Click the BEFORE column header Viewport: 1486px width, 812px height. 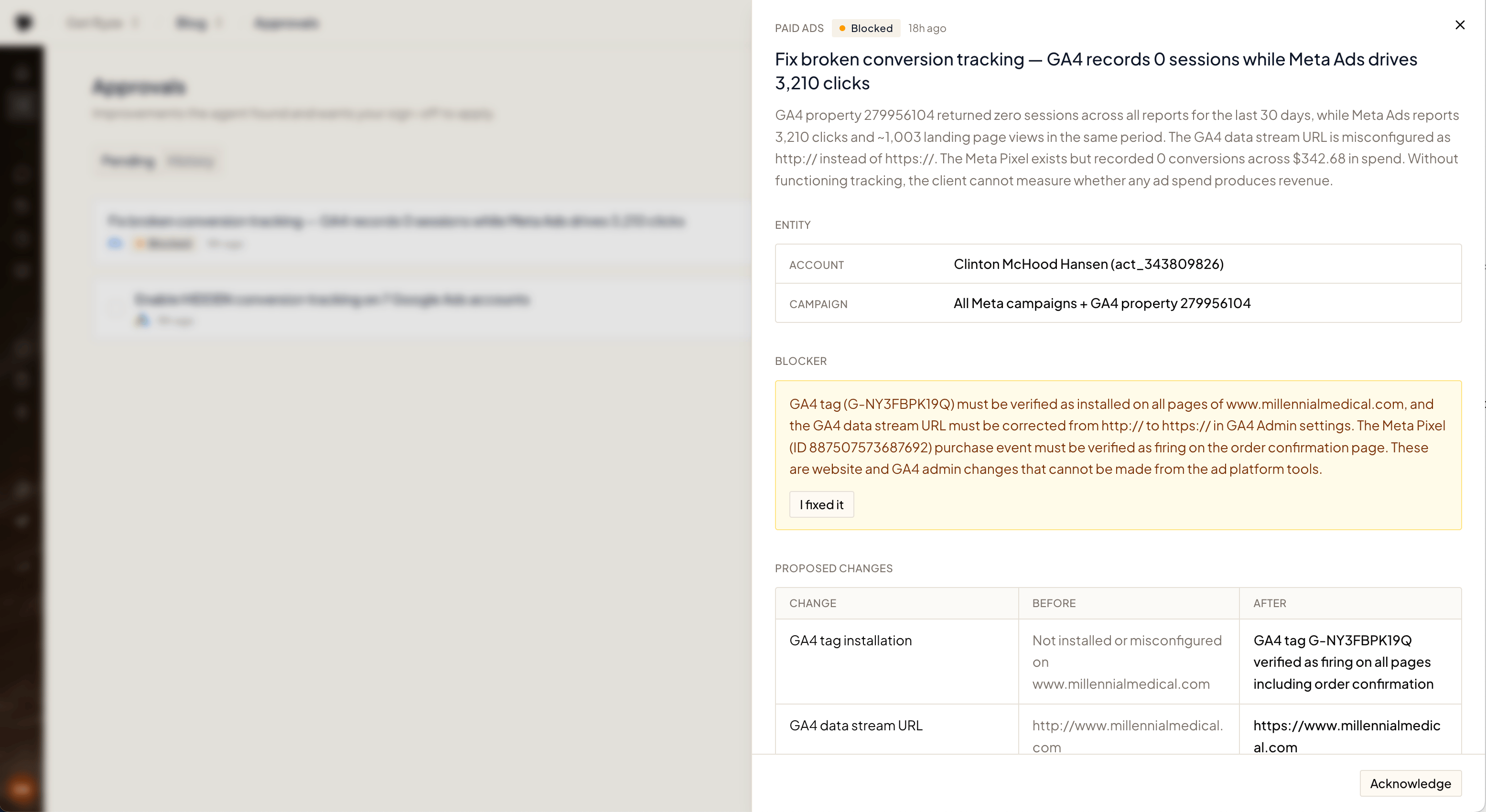click(1054, 603)
